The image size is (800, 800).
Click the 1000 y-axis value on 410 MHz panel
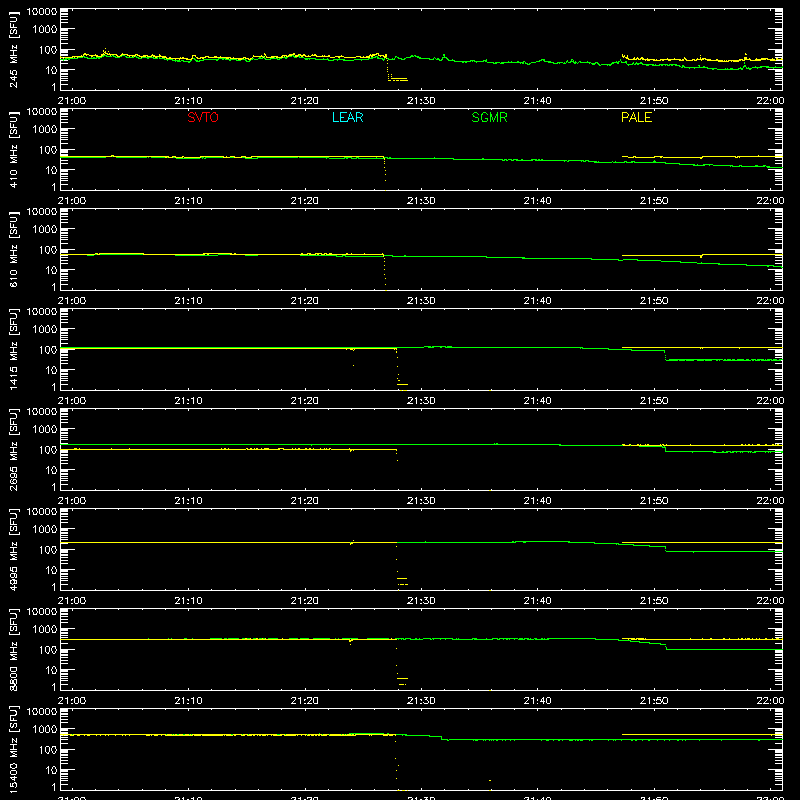[x=45, y=130]
